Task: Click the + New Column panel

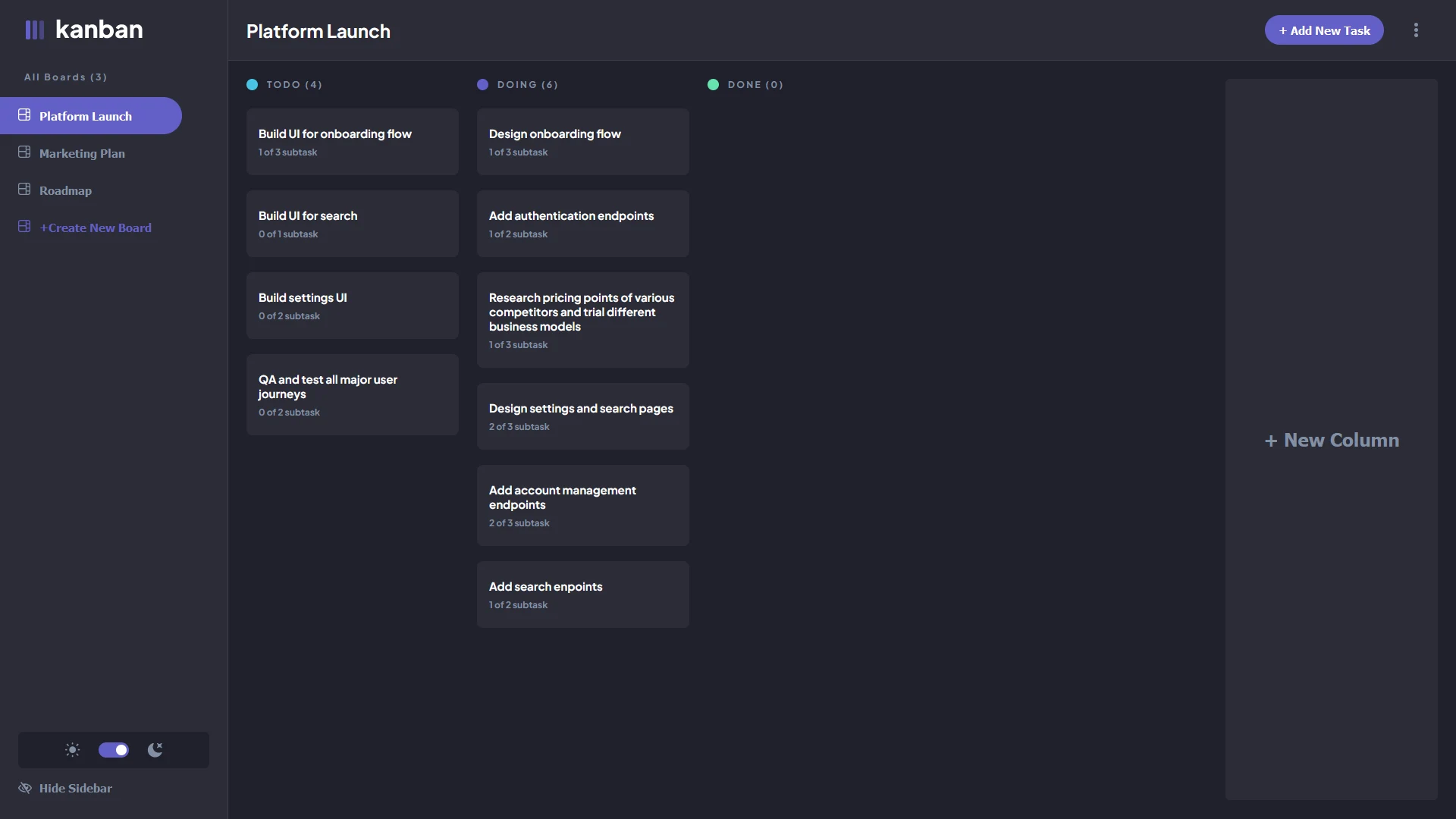Action: coord(1332,439)
